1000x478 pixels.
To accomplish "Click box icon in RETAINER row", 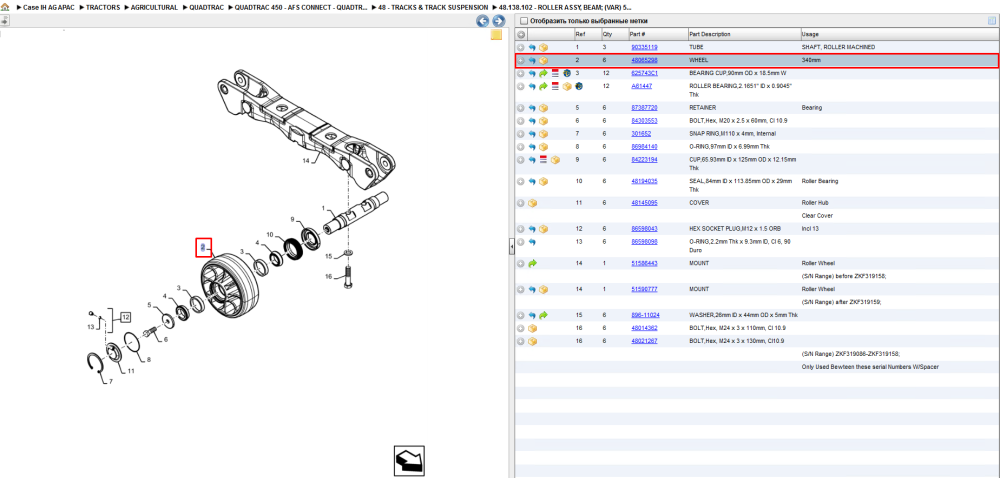I will tap(543, 108).
